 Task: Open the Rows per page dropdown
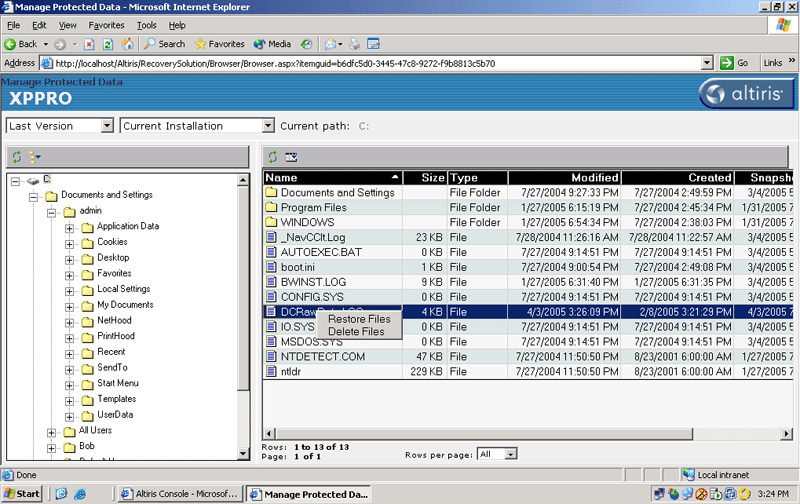tap(510, 454)
